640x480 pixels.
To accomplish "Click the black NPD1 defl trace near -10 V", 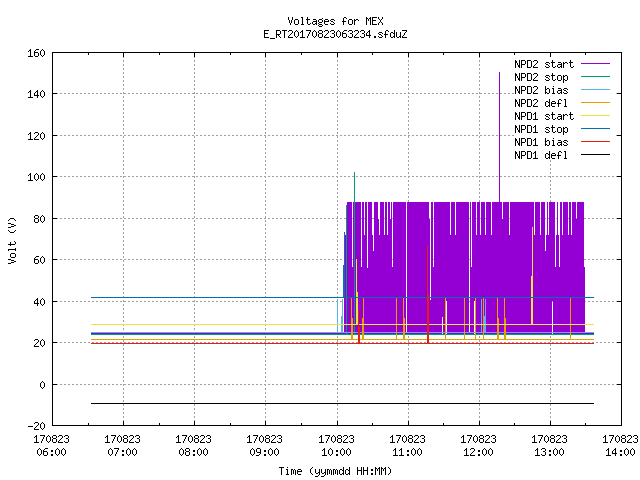I will click(x=342, y=404).
